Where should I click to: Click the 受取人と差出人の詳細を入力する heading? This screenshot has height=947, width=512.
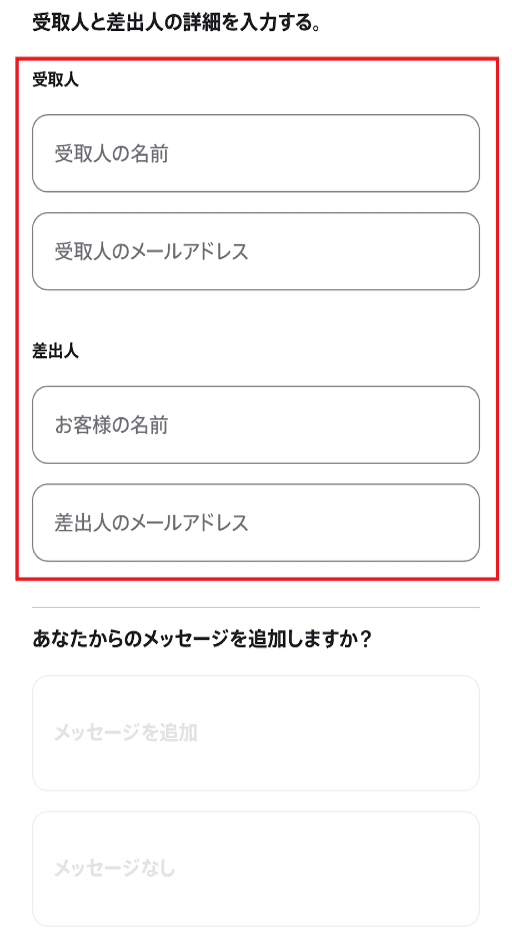176,24
